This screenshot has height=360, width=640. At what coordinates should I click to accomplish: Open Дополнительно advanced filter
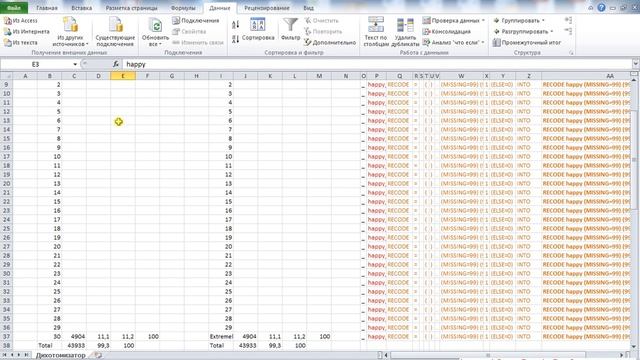click(x=330, y=42)
